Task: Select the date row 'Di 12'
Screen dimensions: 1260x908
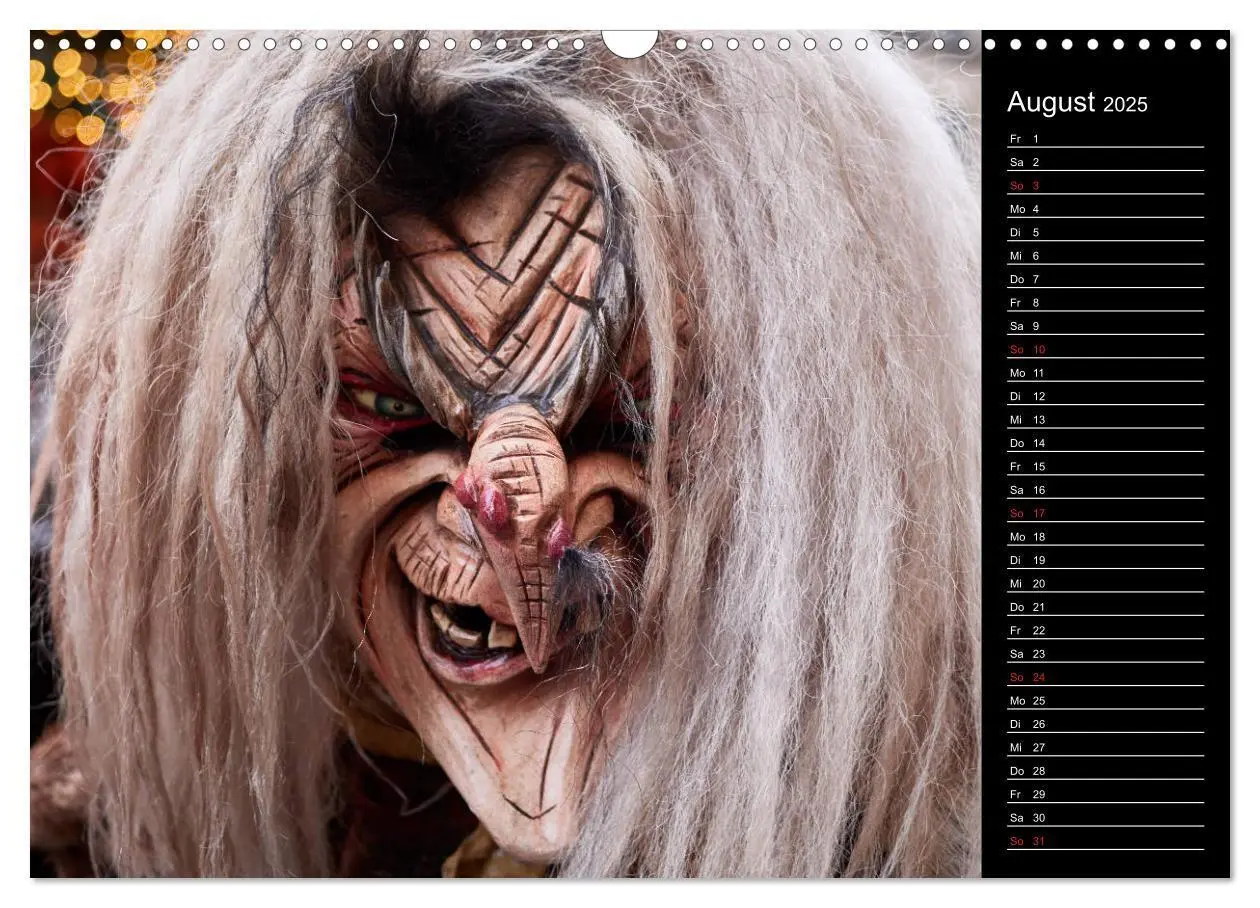Action: click(1105, 396)
